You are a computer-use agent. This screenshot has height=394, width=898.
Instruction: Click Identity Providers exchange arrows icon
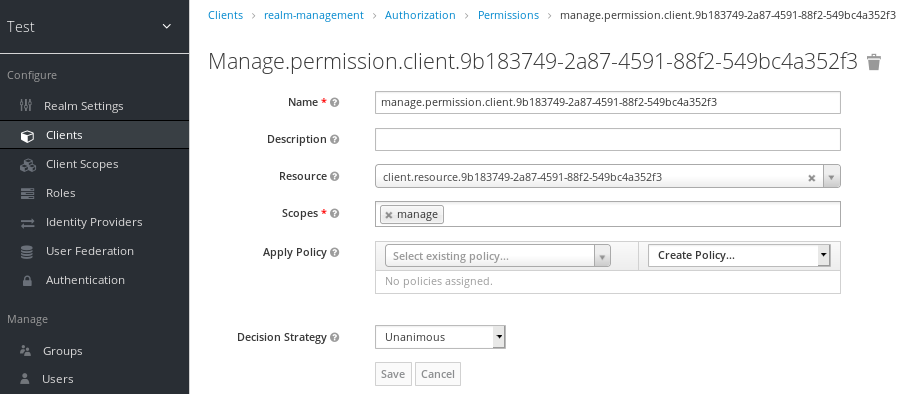[27, 223]
